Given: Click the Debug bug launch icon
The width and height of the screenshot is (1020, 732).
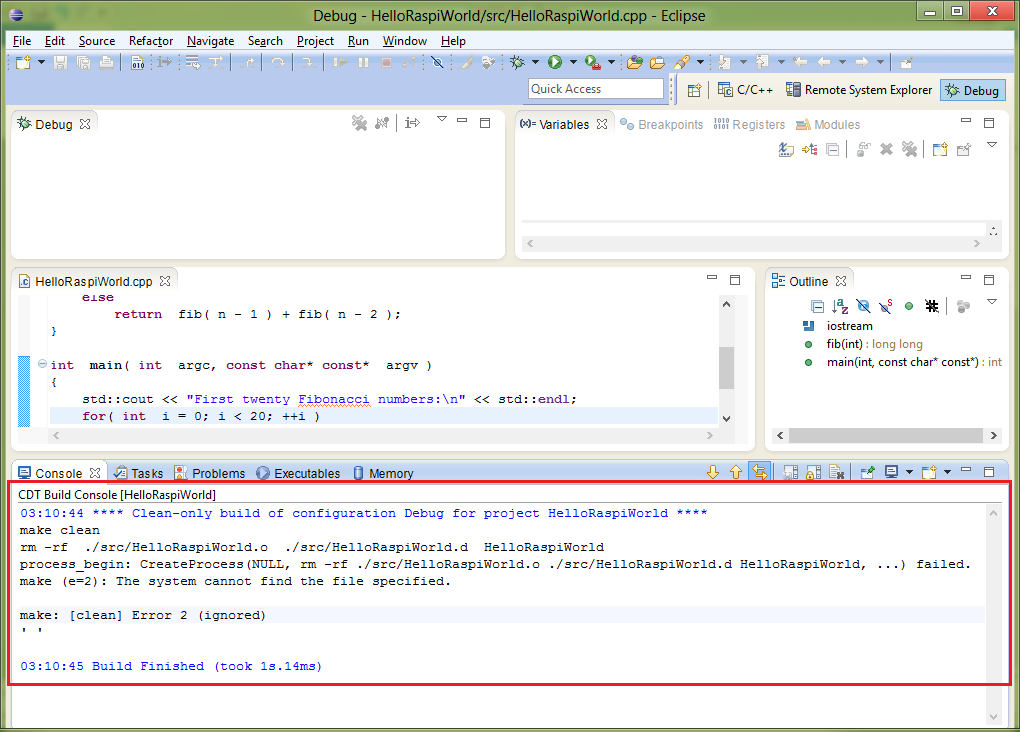Looking at the screenshot, I should point(517,62).
